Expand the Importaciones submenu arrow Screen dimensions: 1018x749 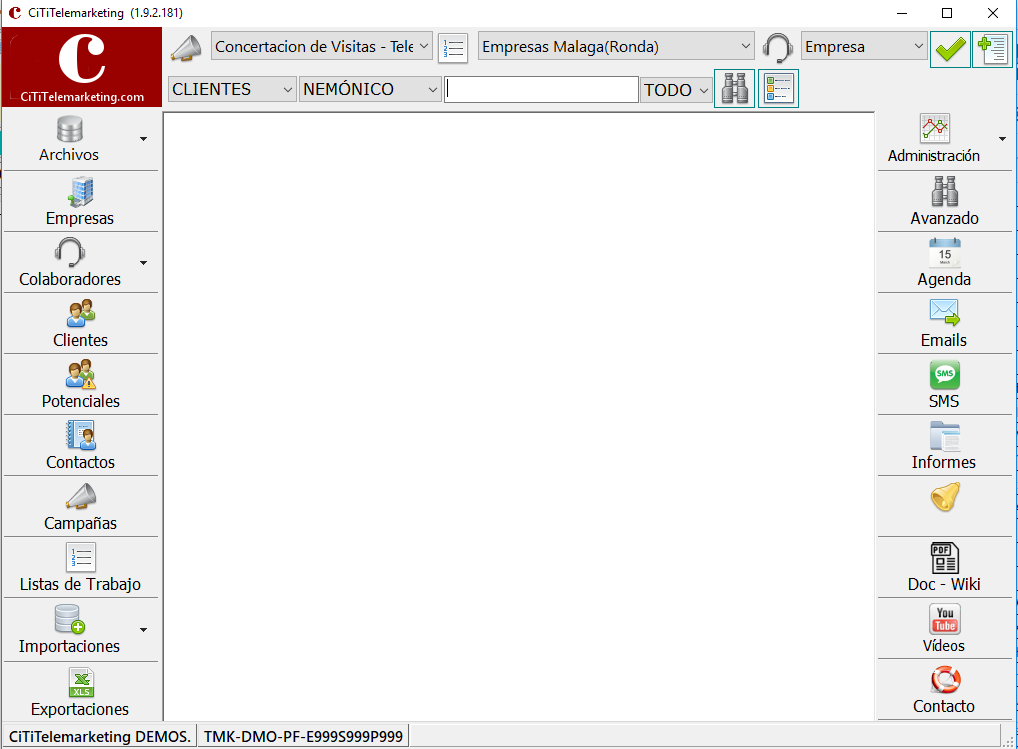pos(143,630)
